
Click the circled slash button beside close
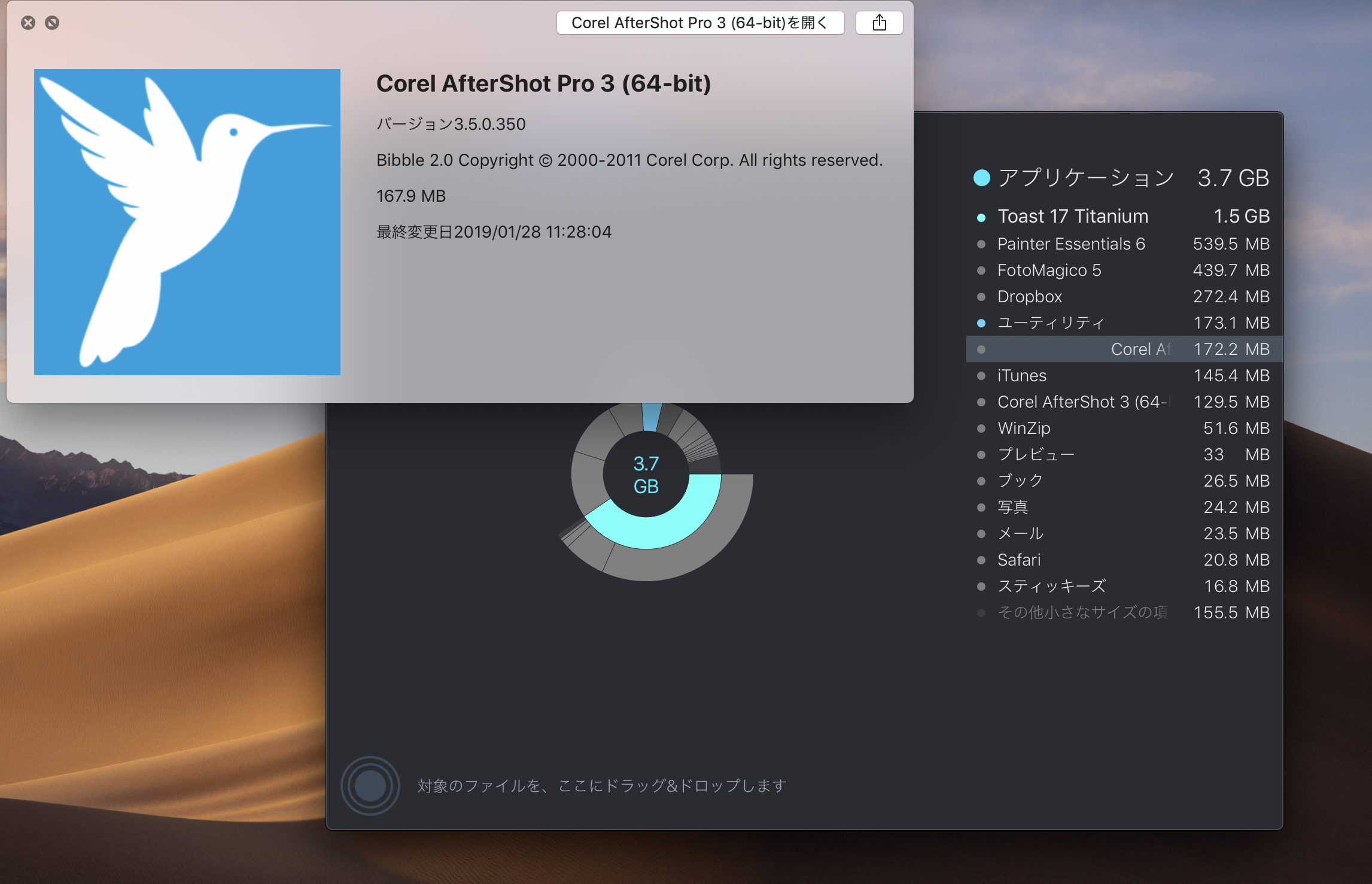point(52,23)
